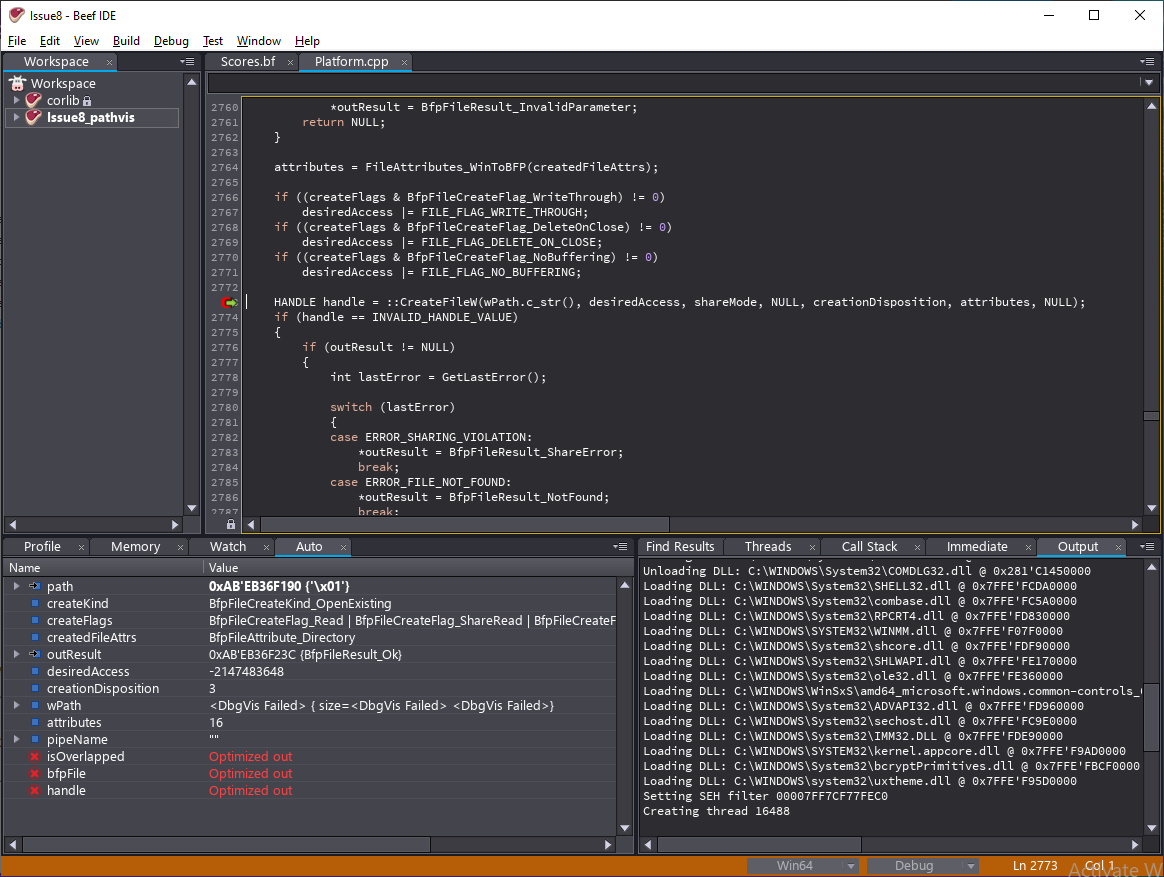Open the editor navigation bar dropdown arrow
Image resolution: width=1164 pixels, height=877 pixels.
pyautogui.click(x=1148, y=82)
